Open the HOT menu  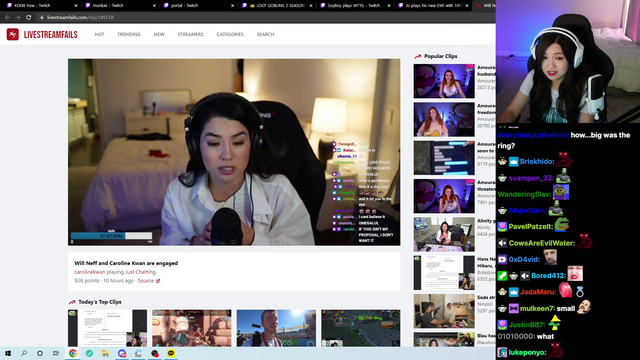coord(99,34)
